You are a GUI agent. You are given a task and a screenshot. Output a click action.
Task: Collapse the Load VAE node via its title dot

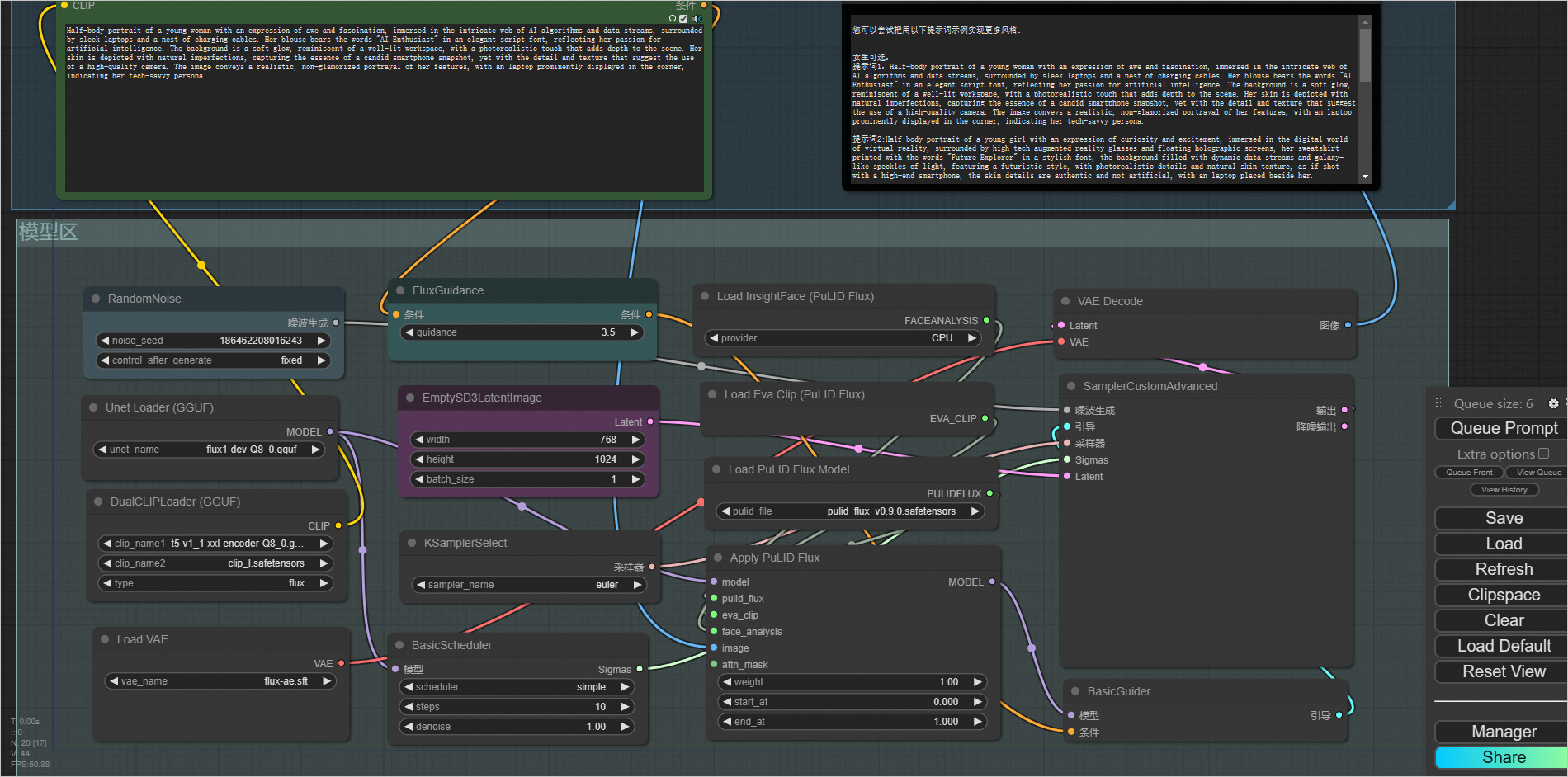coord(105,639)
